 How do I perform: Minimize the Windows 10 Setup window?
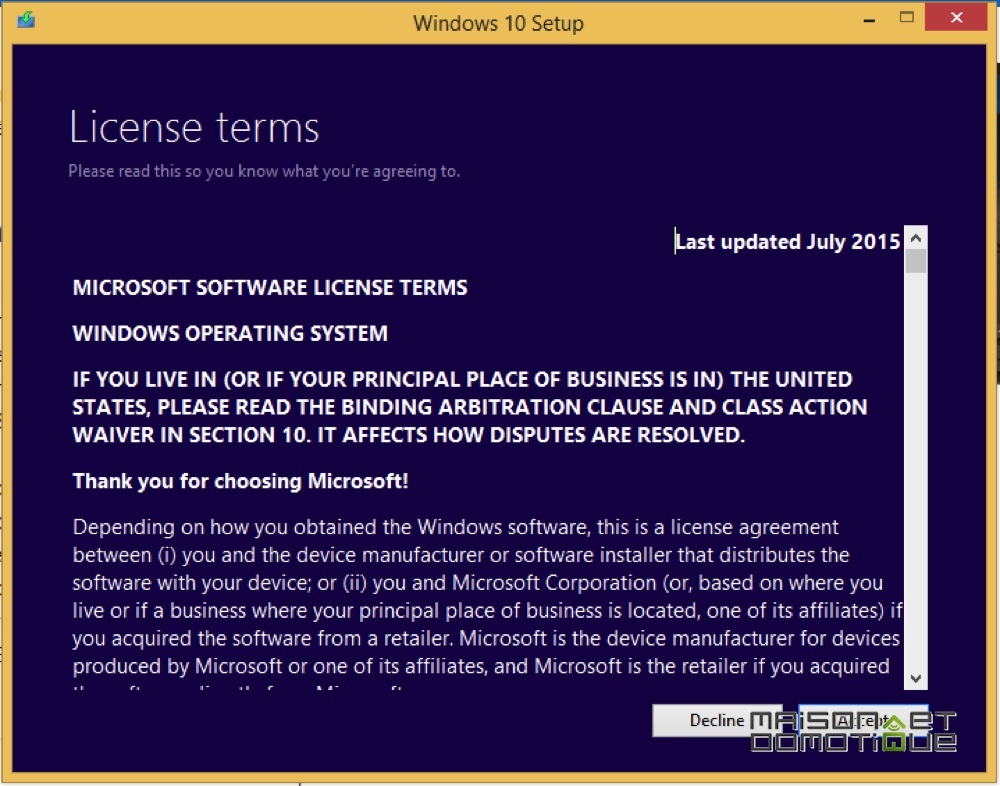pyautogui.click(x=869, y=20)
